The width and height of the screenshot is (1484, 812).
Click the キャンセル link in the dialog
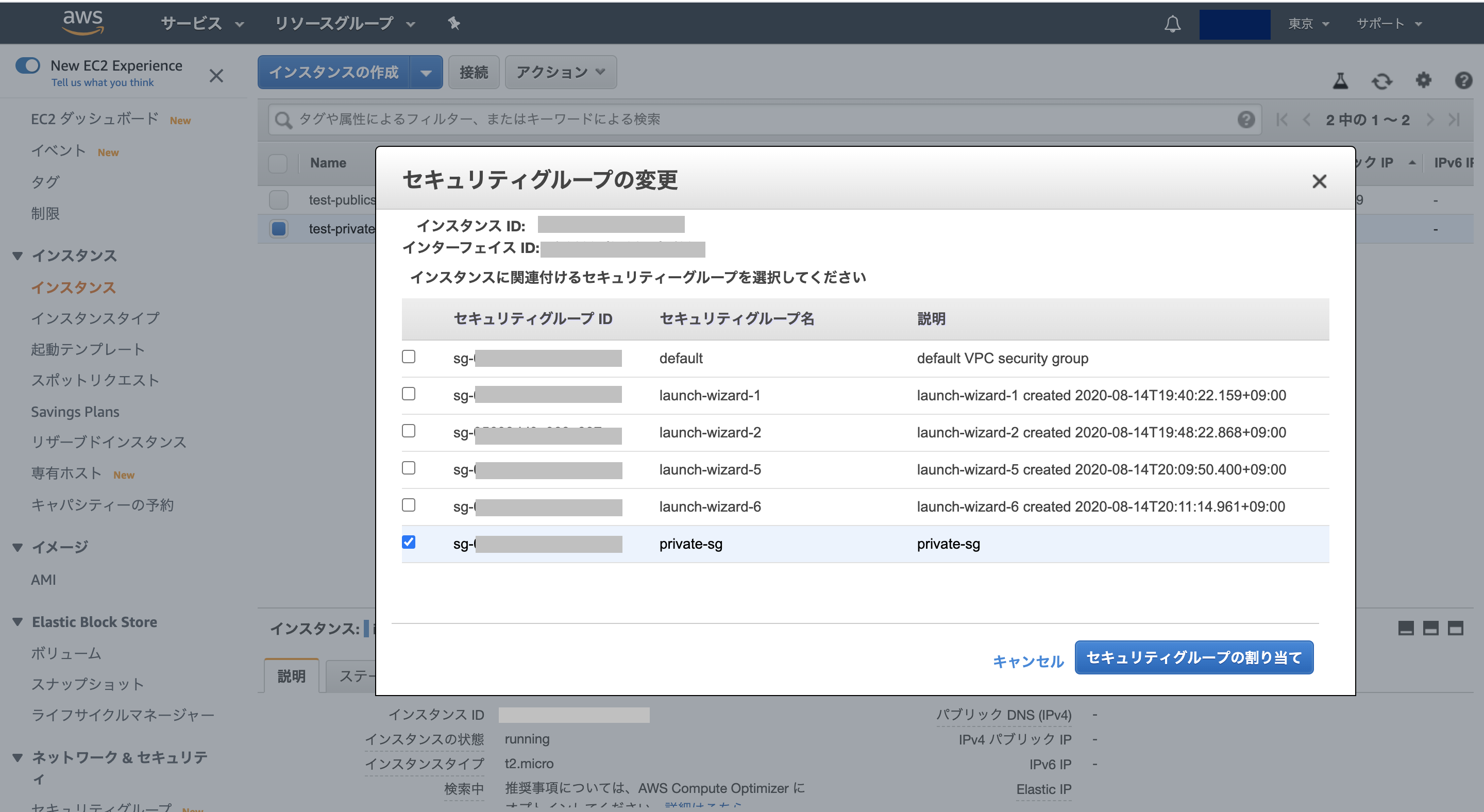[1028, 661]
